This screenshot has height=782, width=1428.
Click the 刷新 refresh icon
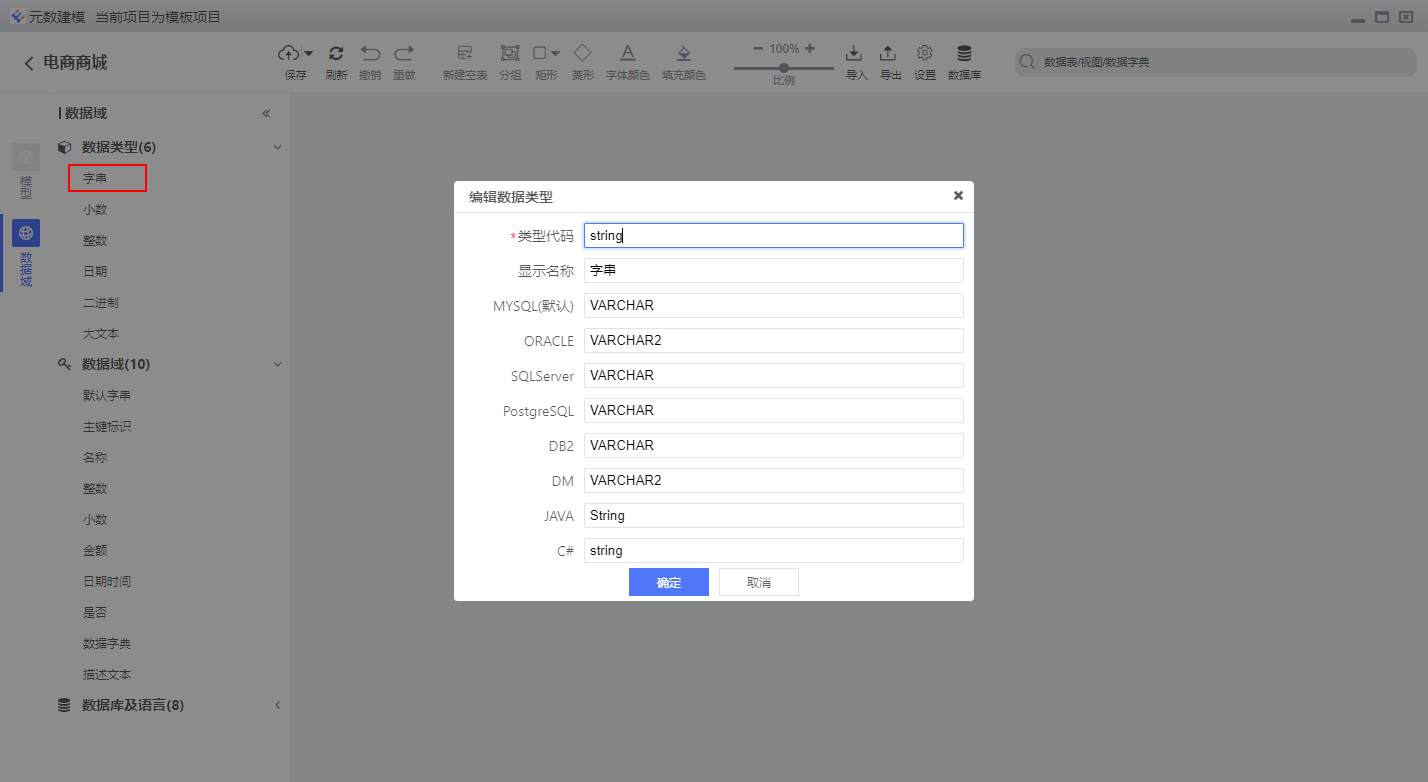pos(336,53)
